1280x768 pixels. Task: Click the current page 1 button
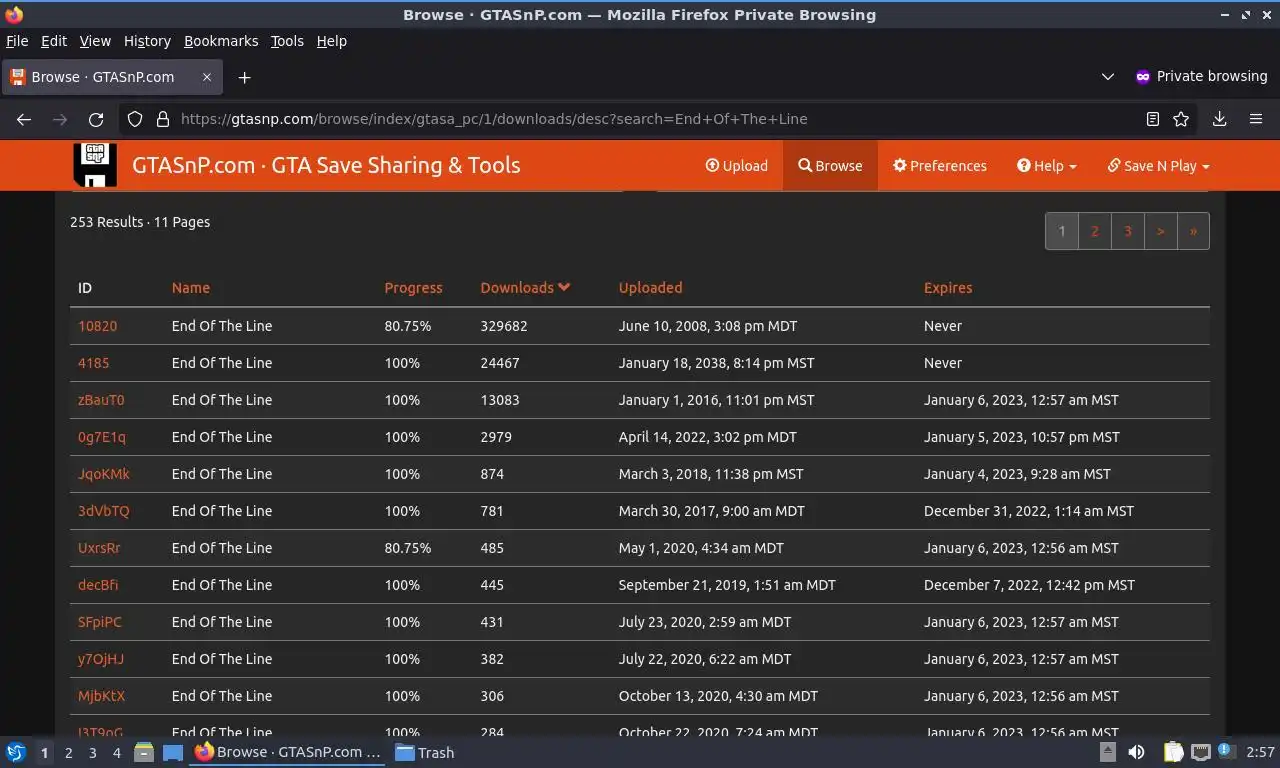click(x=1062, y=231)
